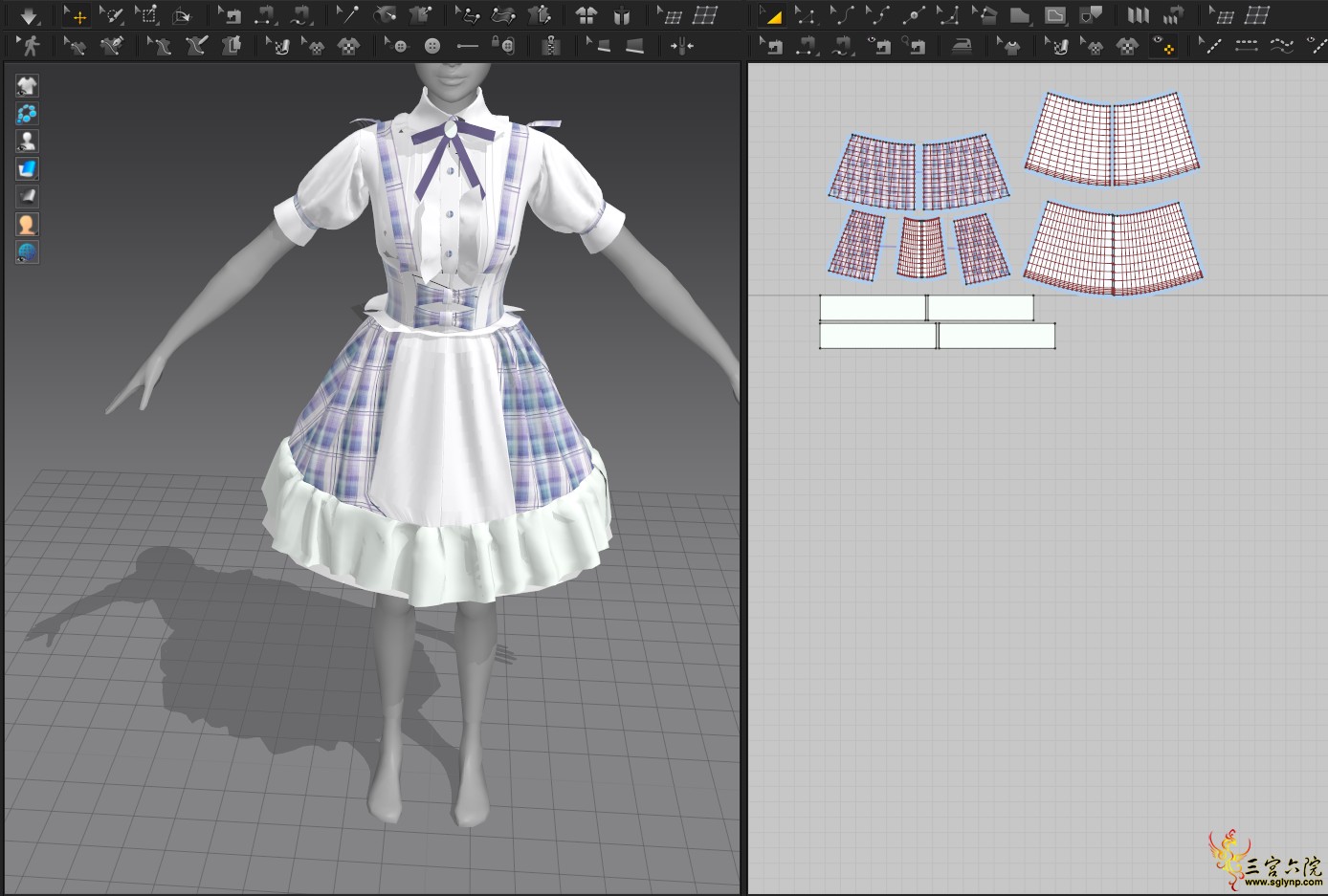Choose the Internal Polygon tool
The height and width of the screenshot is (896, 1328).
[1054, 16]
